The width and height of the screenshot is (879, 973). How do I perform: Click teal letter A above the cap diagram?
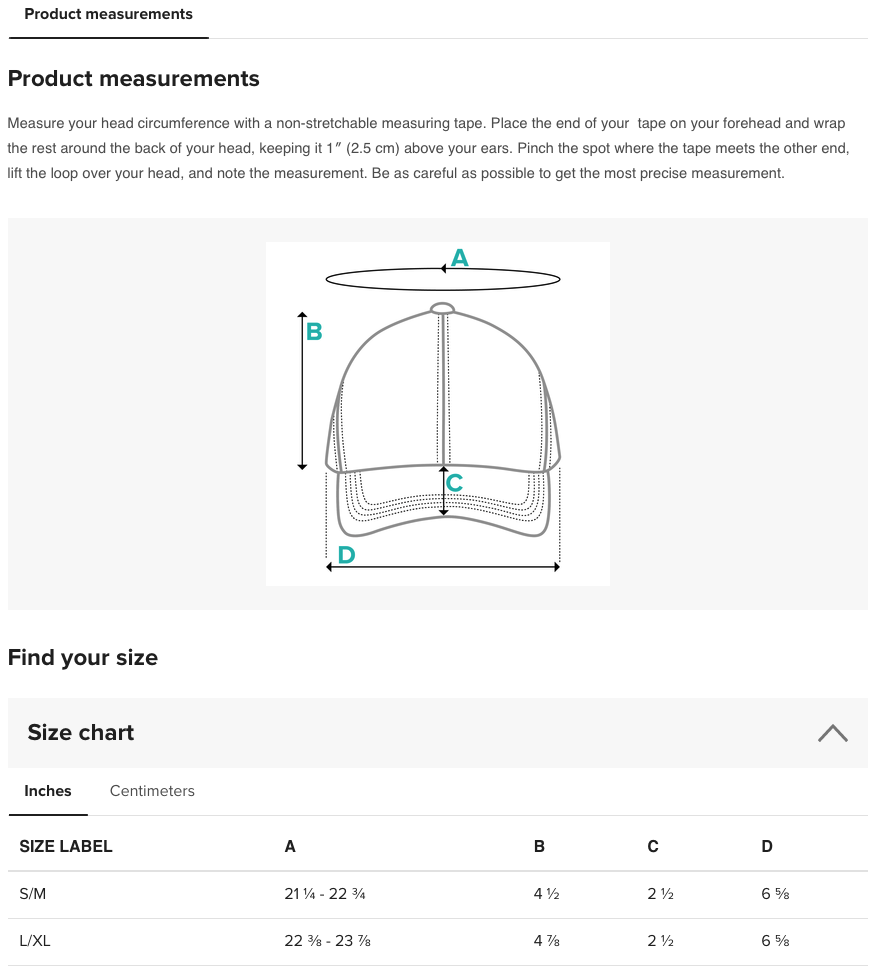pyautogui.click(x=459, y=258)
